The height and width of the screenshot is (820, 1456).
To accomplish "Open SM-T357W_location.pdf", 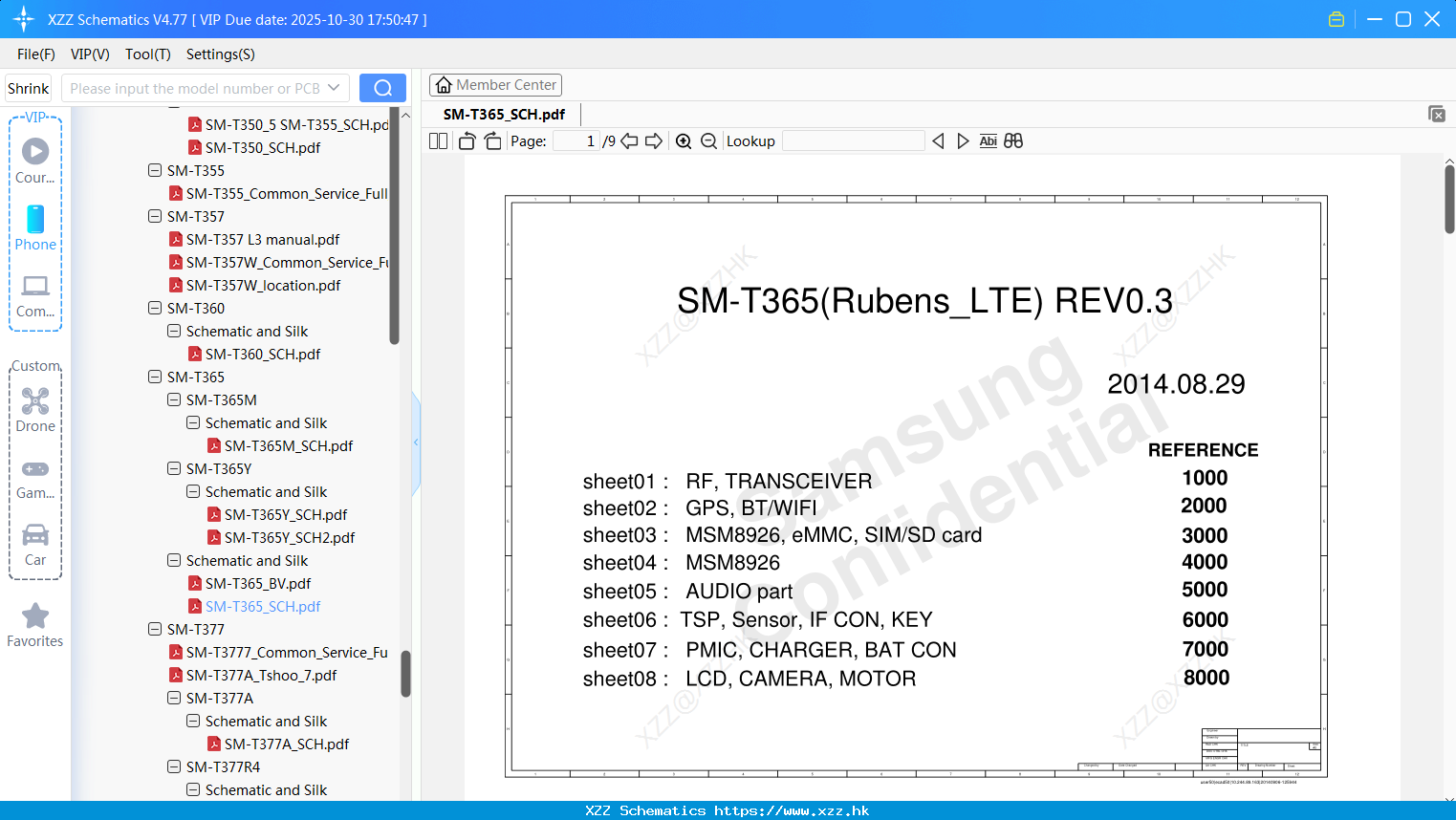I will pos(263,285).
